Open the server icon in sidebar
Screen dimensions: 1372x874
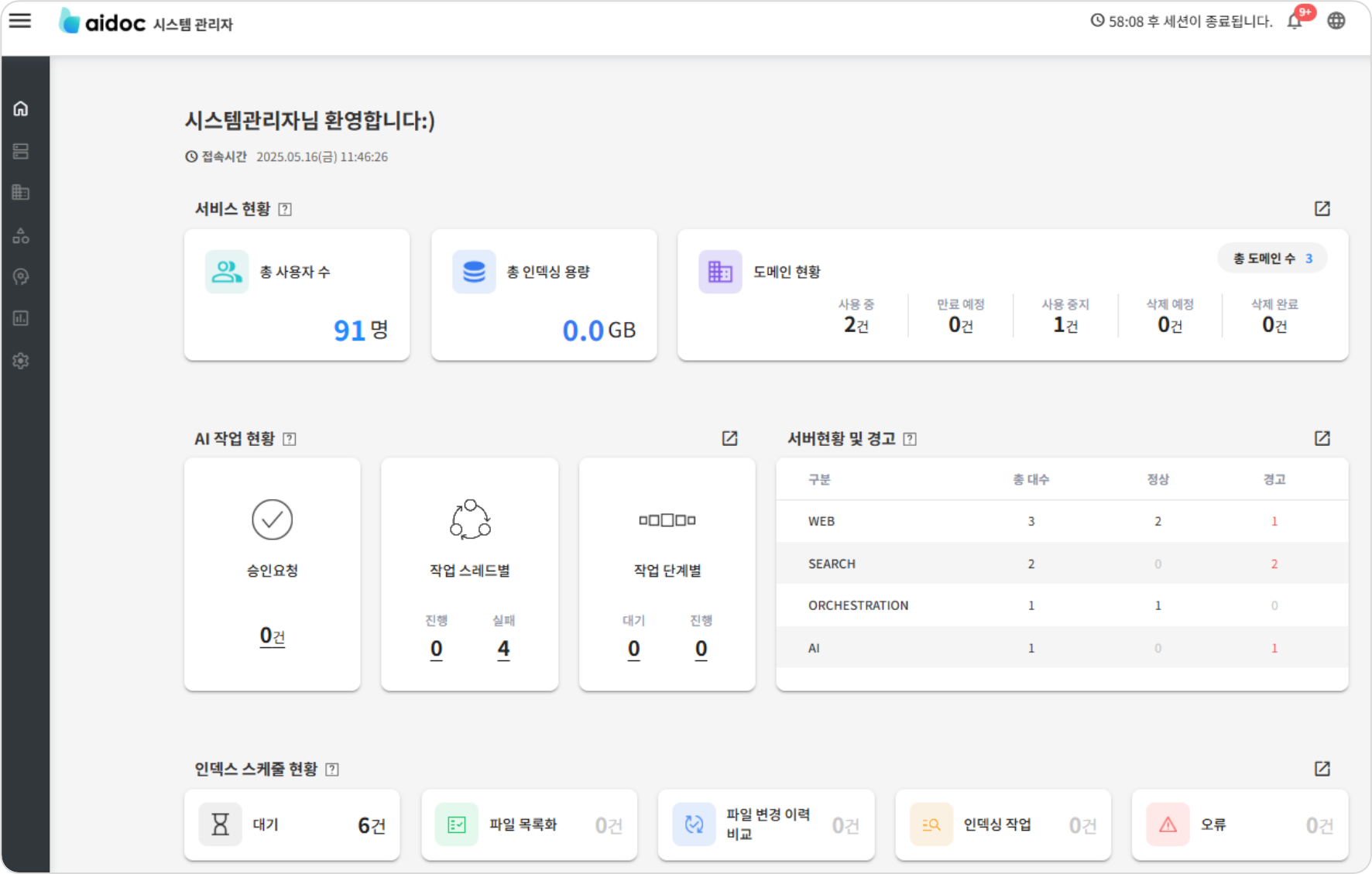point(21,151)
